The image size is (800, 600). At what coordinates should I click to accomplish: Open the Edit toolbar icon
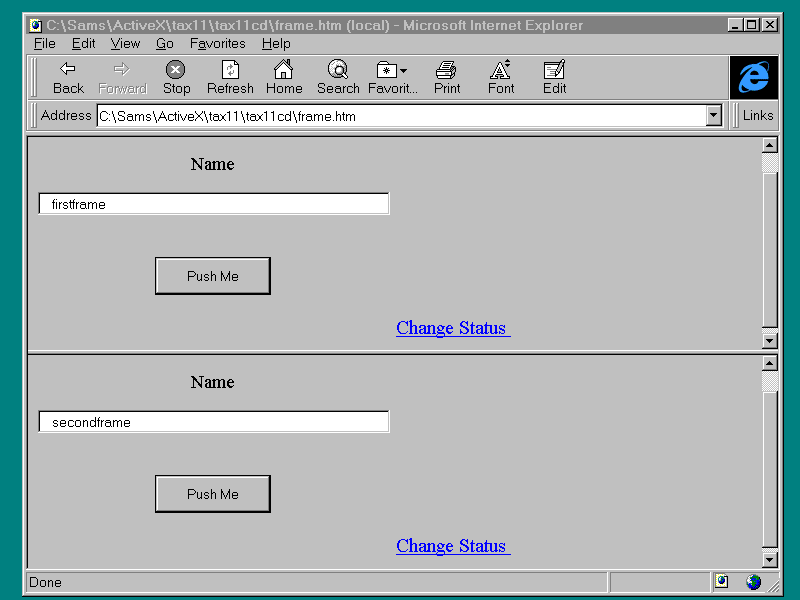(x=554, y=69)
